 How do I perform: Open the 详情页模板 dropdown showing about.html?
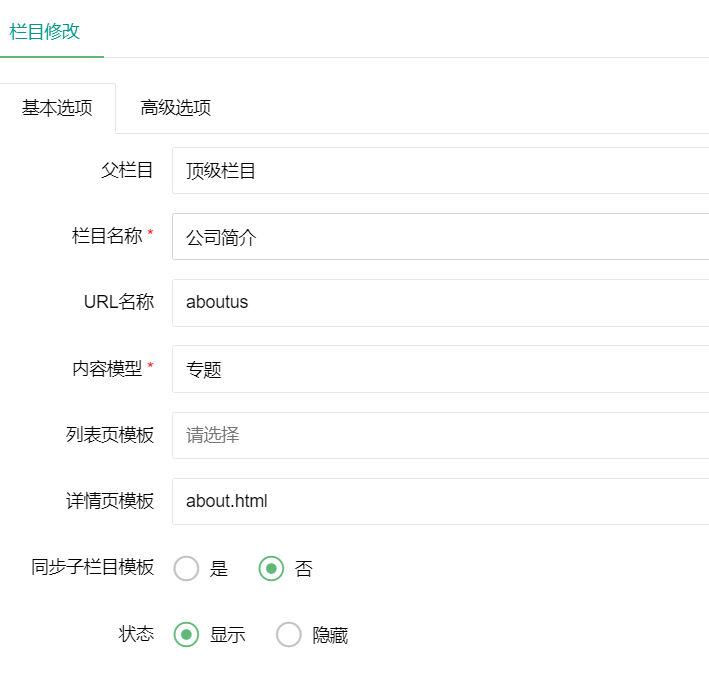(440, 501)
